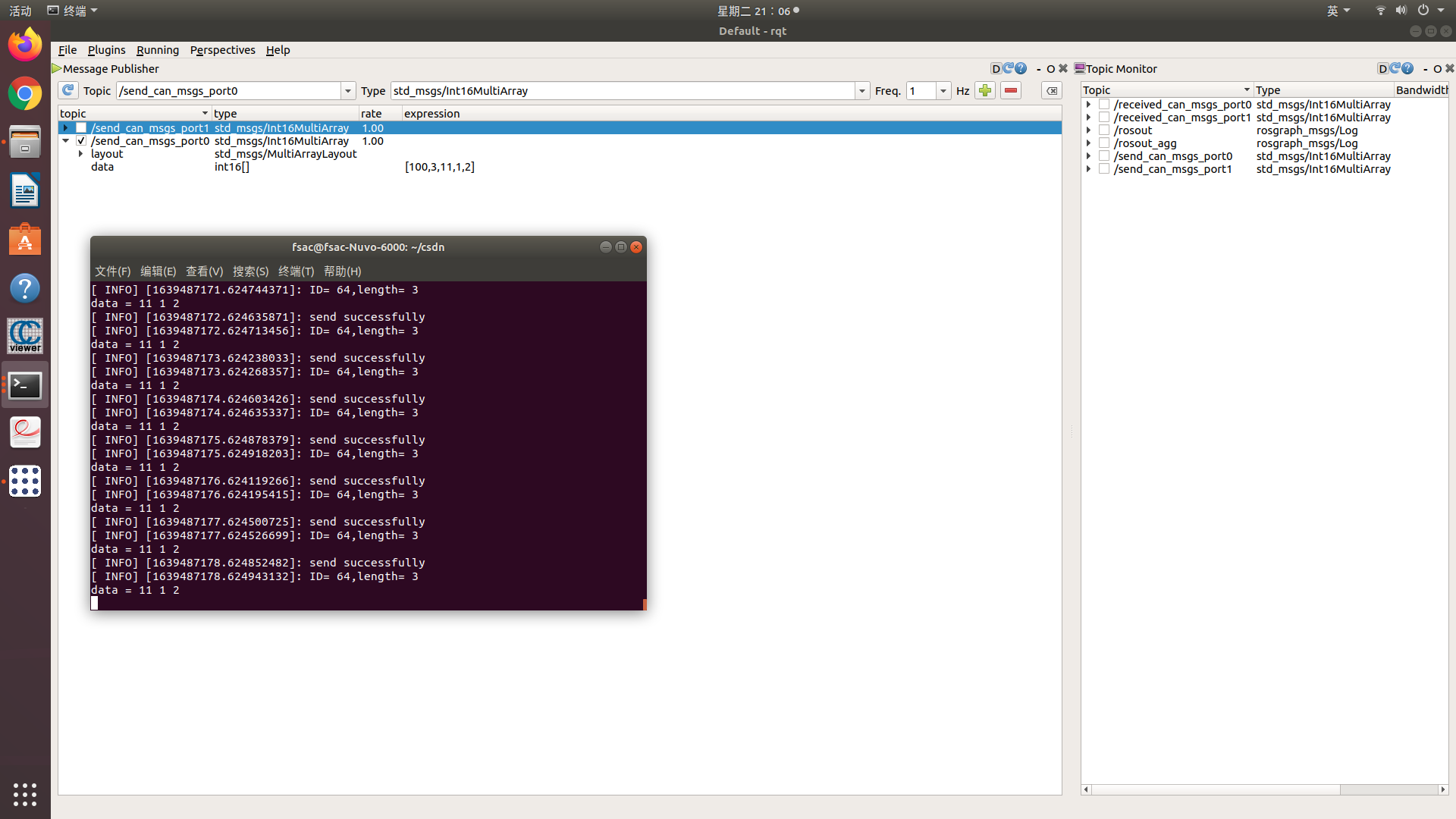The height and width of the screenshot is (819, 1456).
Task: Click Topic Monitor horizontal scrollbar
Action: 1213,789
